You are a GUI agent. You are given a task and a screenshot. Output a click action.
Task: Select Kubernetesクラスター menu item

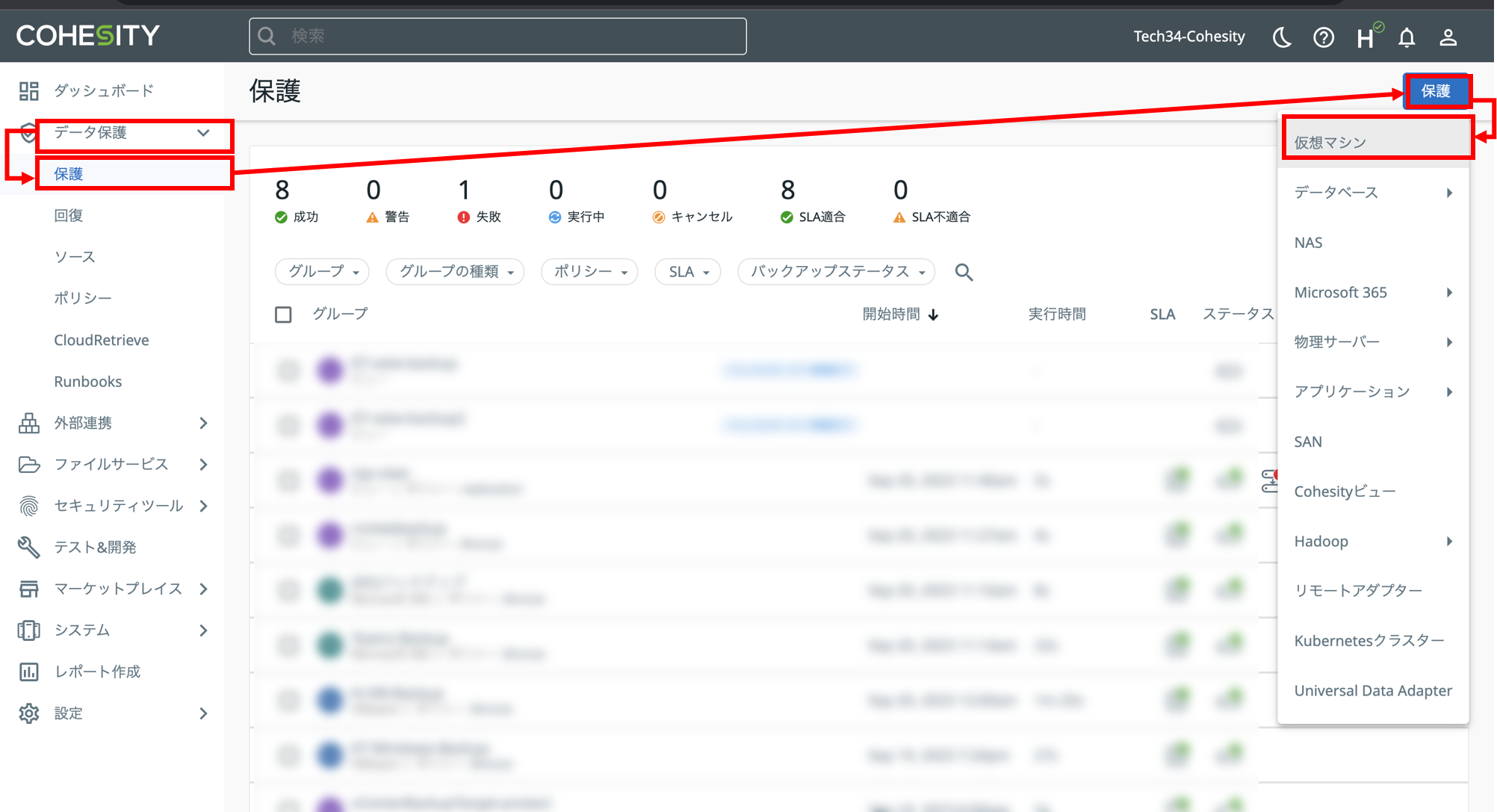(1373, 641)
